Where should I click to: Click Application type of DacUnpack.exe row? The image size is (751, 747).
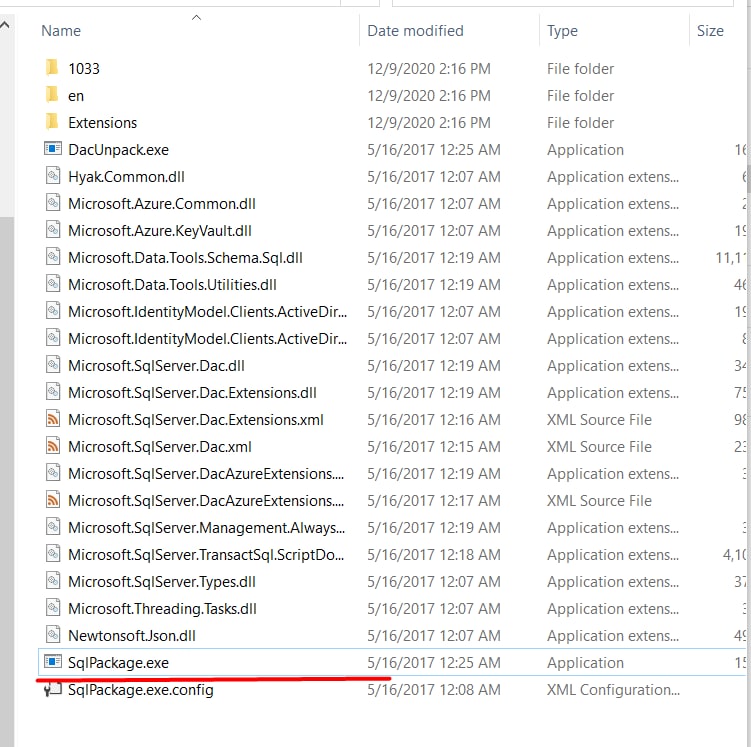(x=586, y=150)
